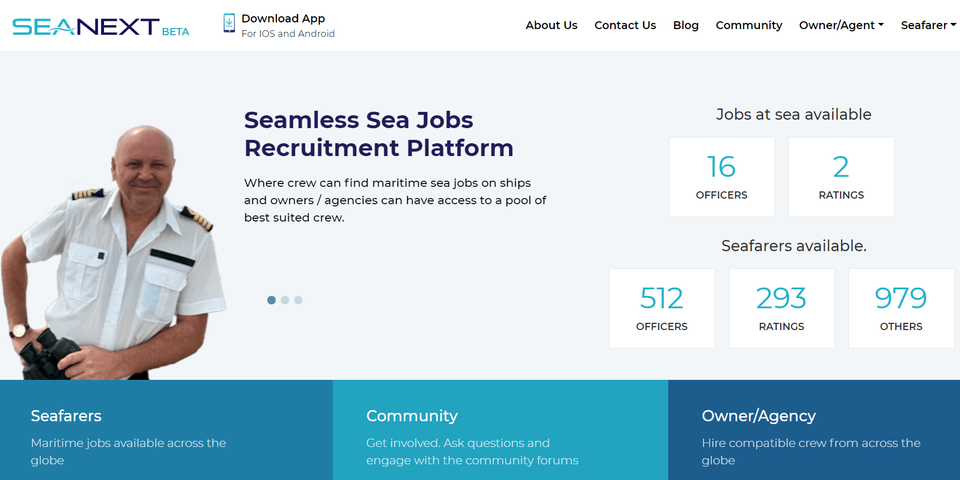Open the Community forums panel at bottom
Image resolution: width=960 pixels, height=480 pixels.
[x=500, y=431]
